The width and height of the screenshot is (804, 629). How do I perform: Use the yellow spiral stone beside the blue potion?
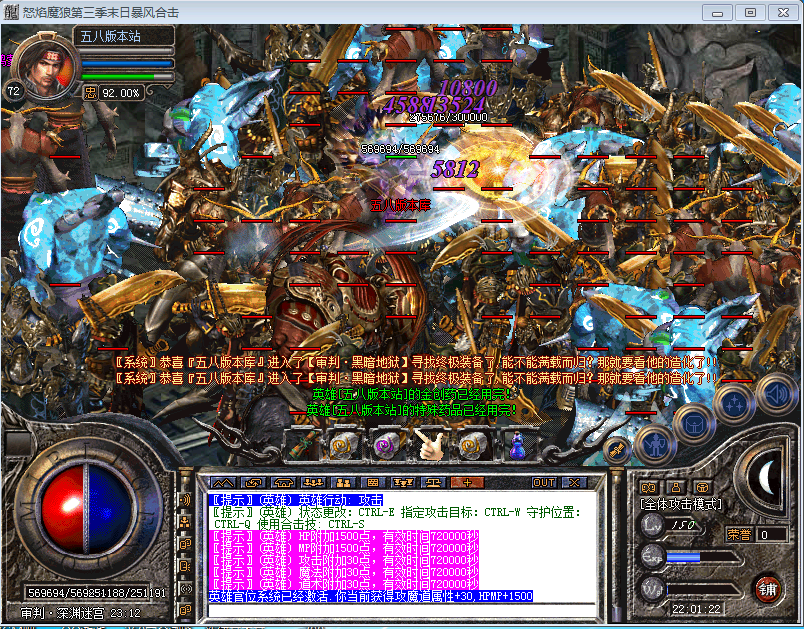tap(473, 444)
